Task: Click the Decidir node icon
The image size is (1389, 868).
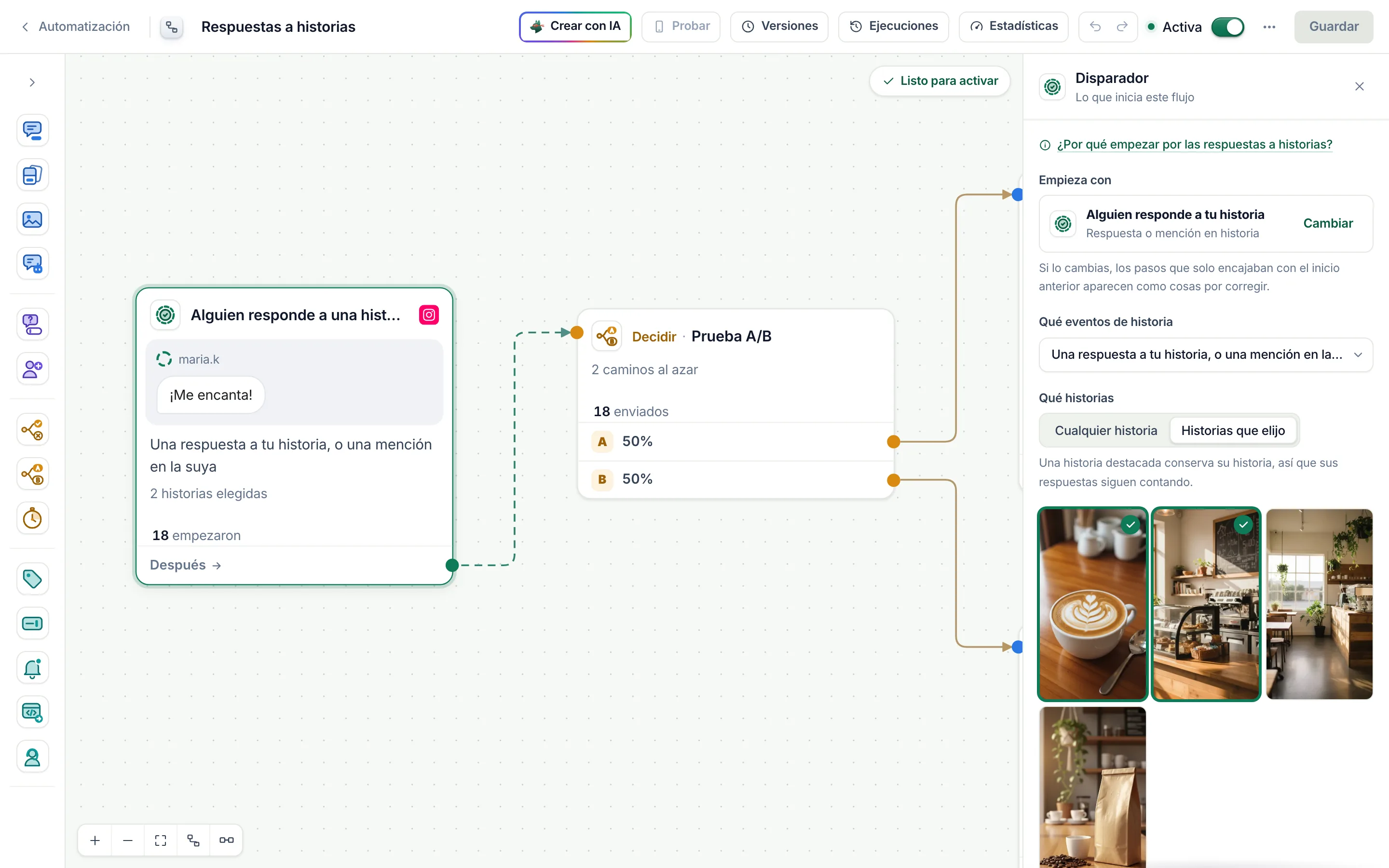Action: (x=606, y=337)
